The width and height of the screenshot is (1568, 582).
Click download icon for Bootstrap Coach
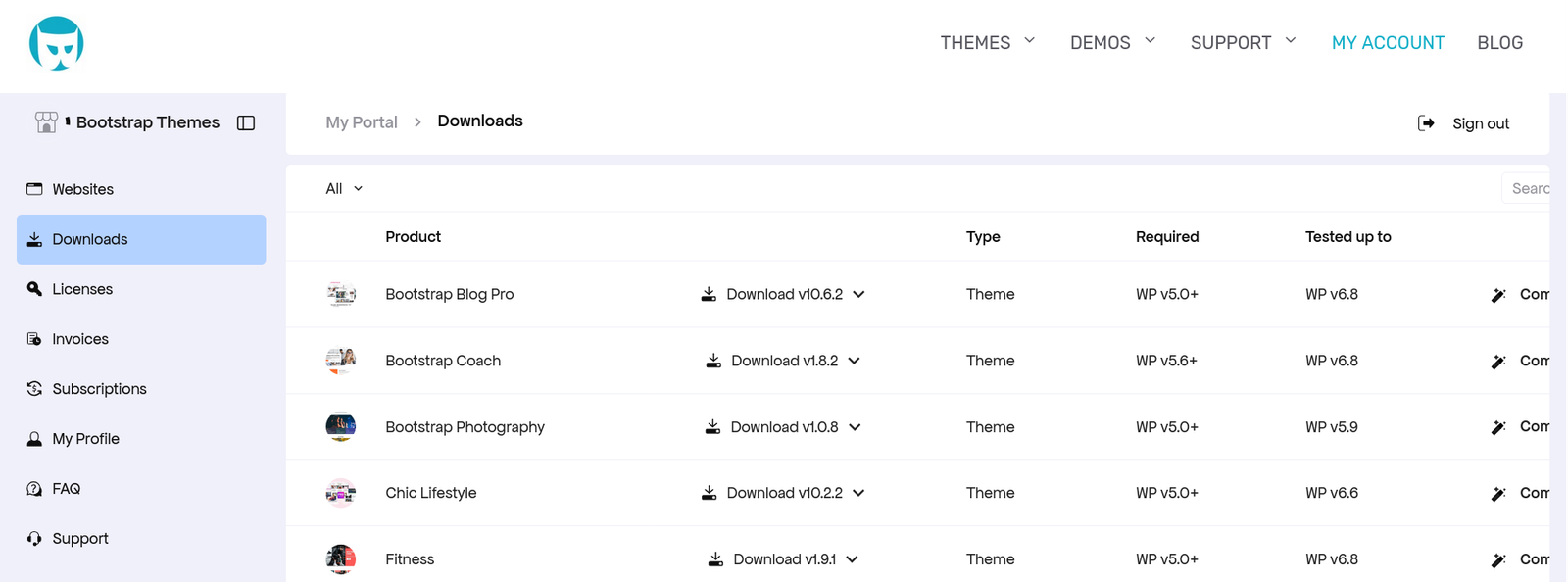[x=713, y=361]
